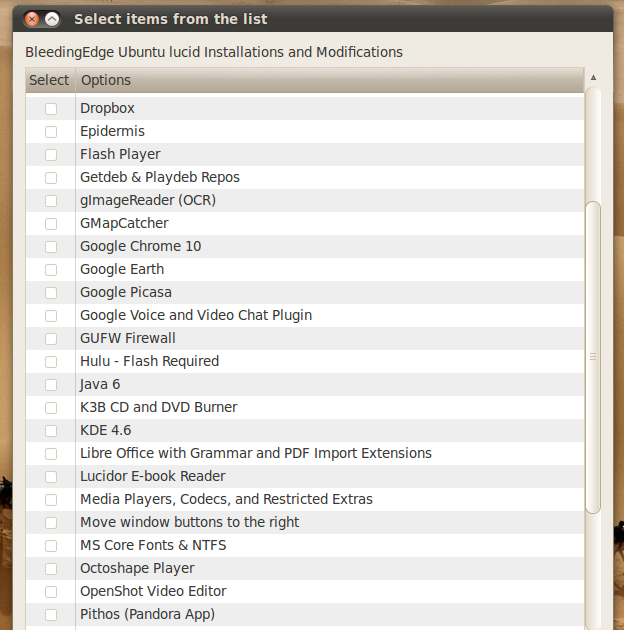Select the Epidermis text row

click(x=112, y=131)
